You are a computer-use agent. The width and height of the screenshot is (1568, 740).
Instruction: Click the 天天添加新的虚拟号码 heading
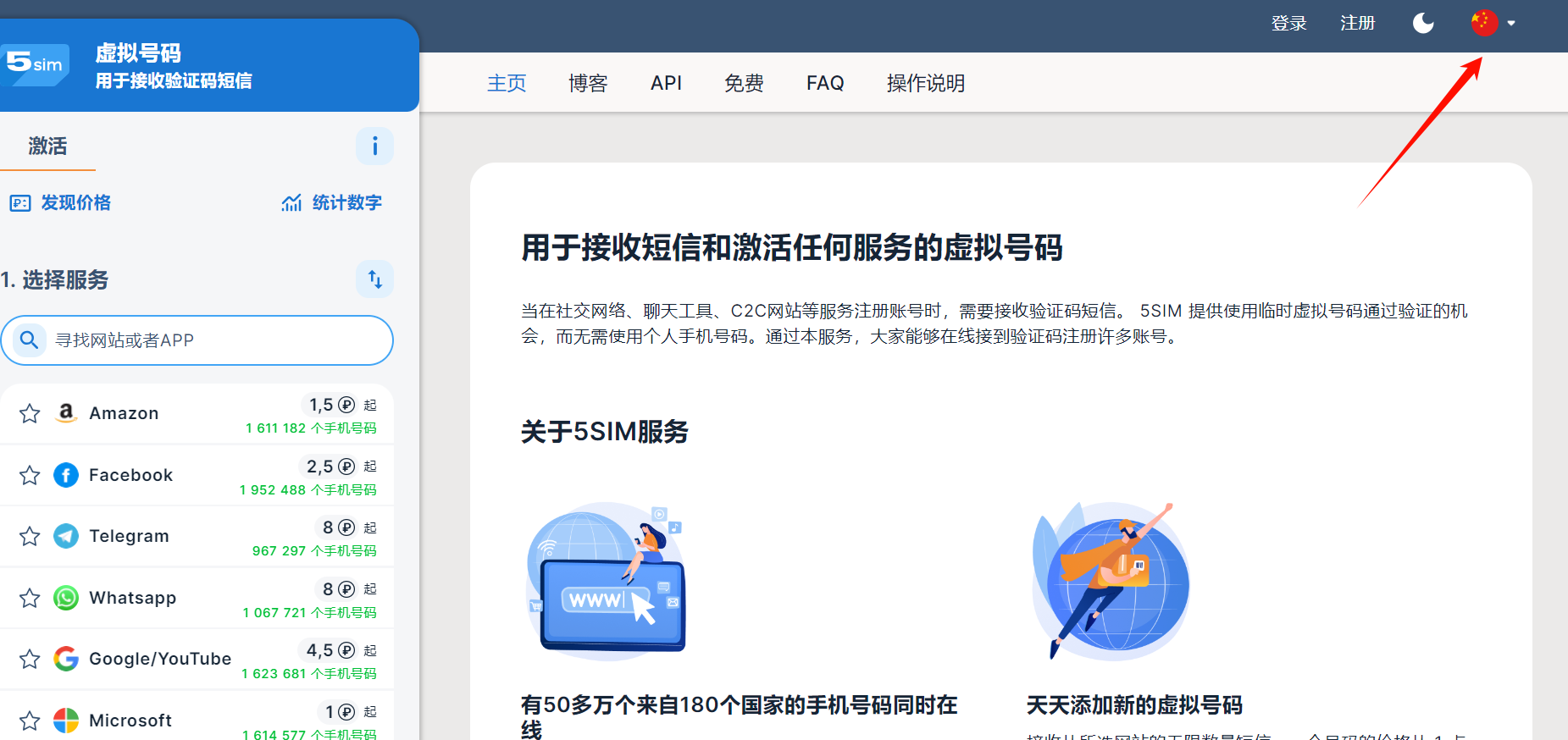pos(1134,705)
